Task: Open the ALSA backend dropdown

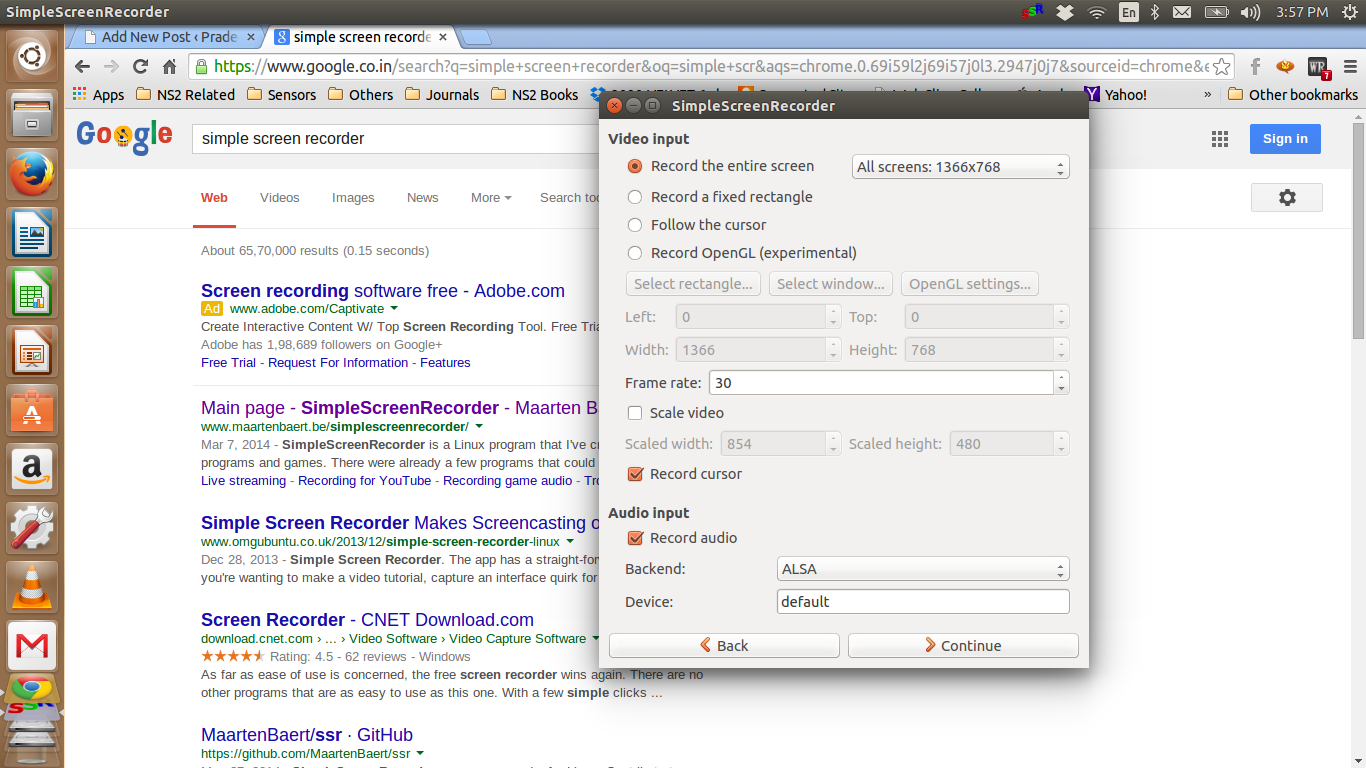Action: (x=923, y=569)
